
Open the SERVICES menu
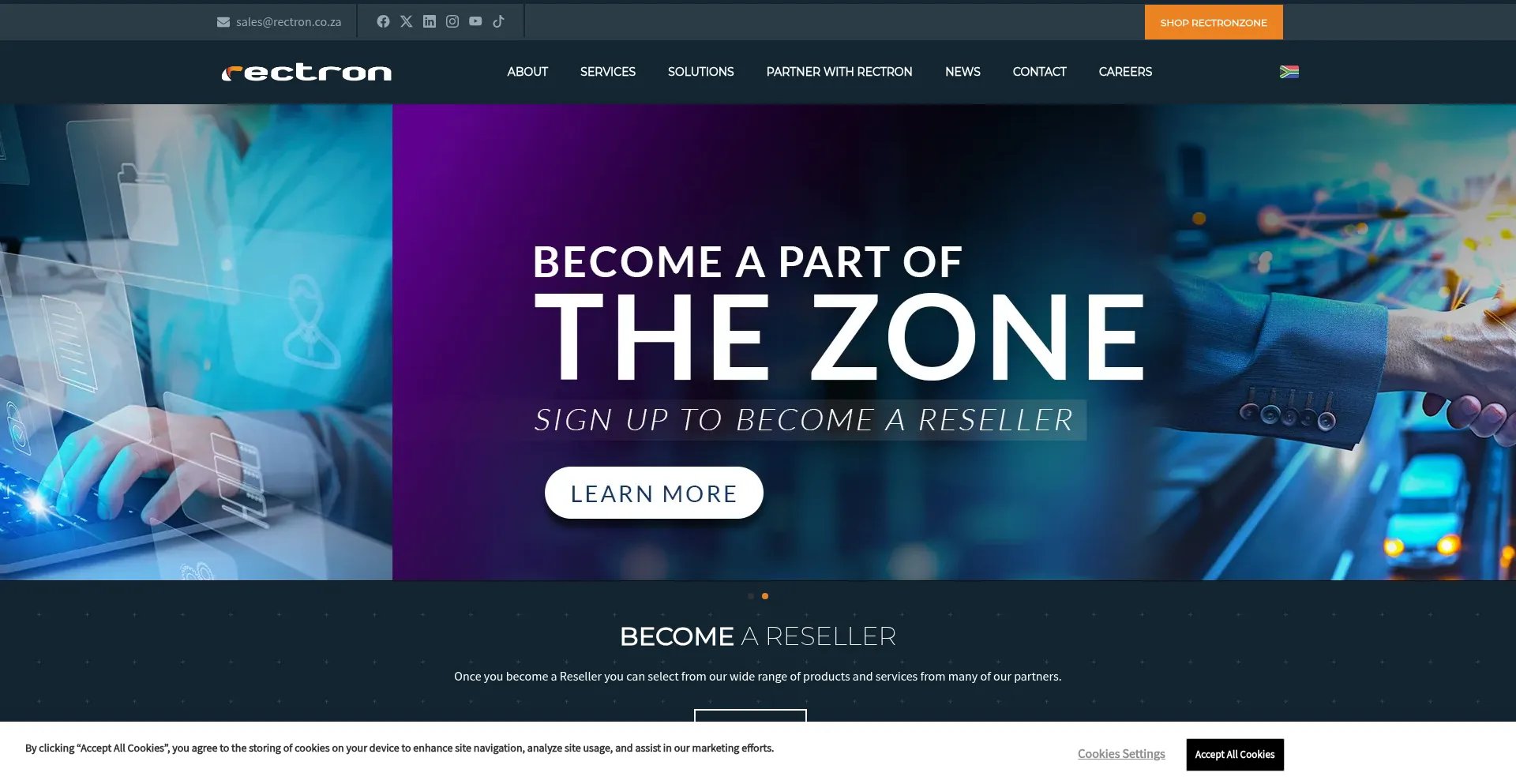click(x=608, y=72)
